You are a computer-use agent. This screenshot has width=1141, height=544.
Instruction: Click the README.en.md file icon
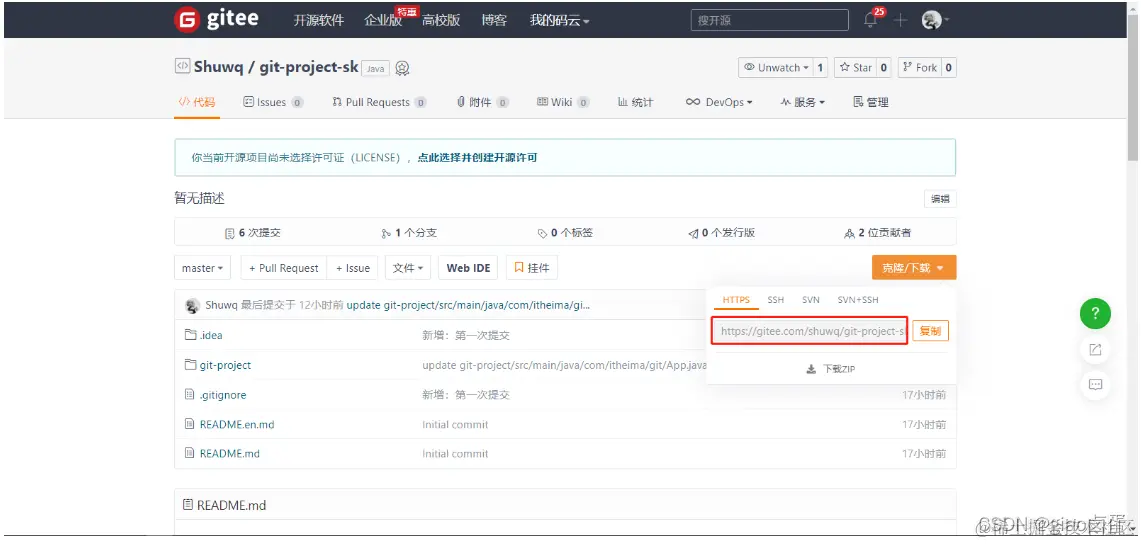[191, 424]
